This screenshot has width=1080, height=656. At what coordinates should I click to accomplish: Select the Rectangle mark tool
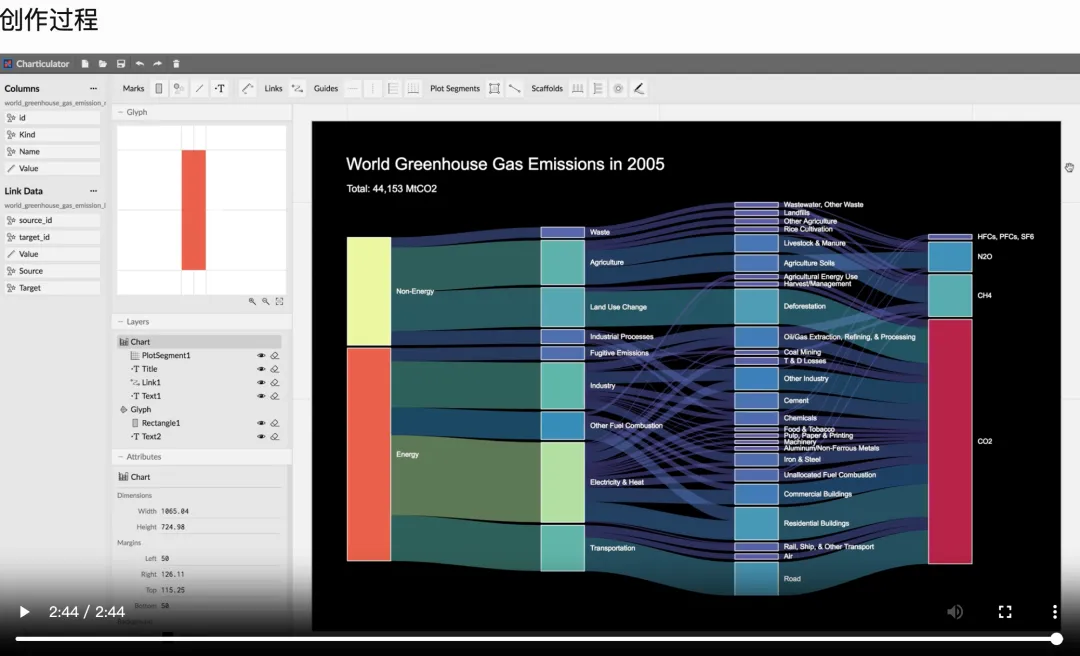[x=159, y=88]
